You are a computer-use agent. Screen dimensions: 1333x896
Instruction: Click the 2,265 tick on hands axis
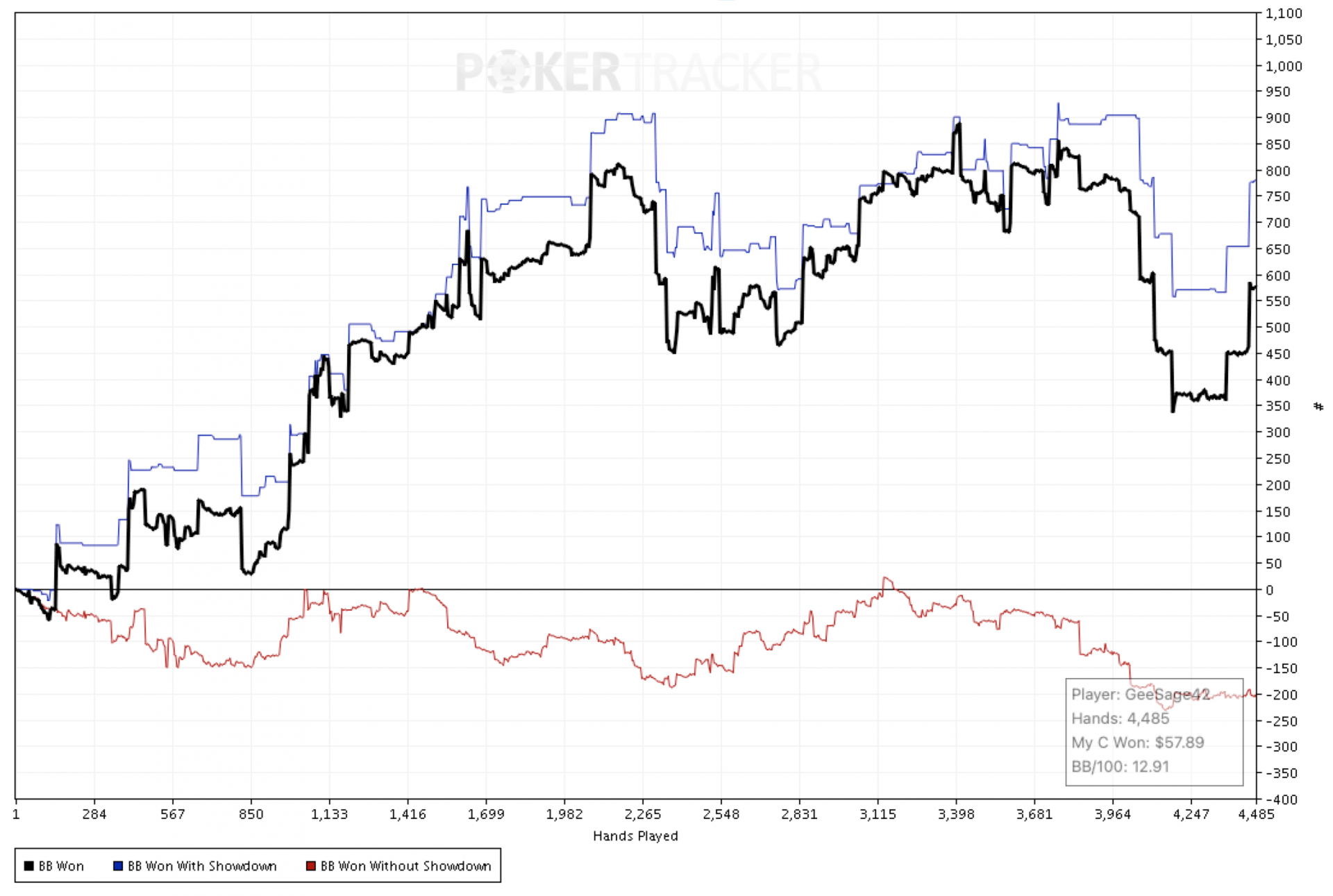(642, 814)
